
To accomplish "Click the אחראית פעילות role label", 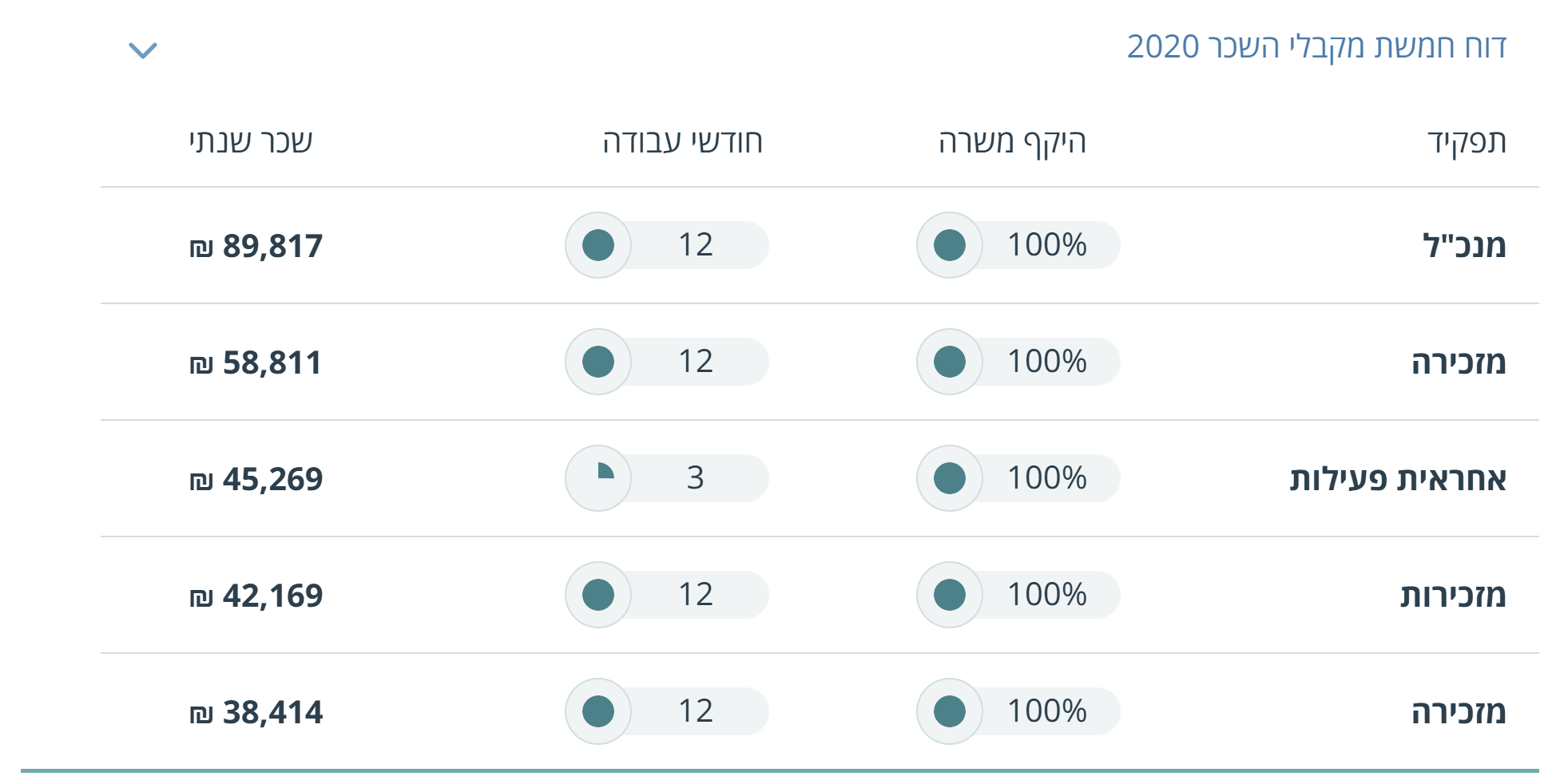I will [1398, 479].
